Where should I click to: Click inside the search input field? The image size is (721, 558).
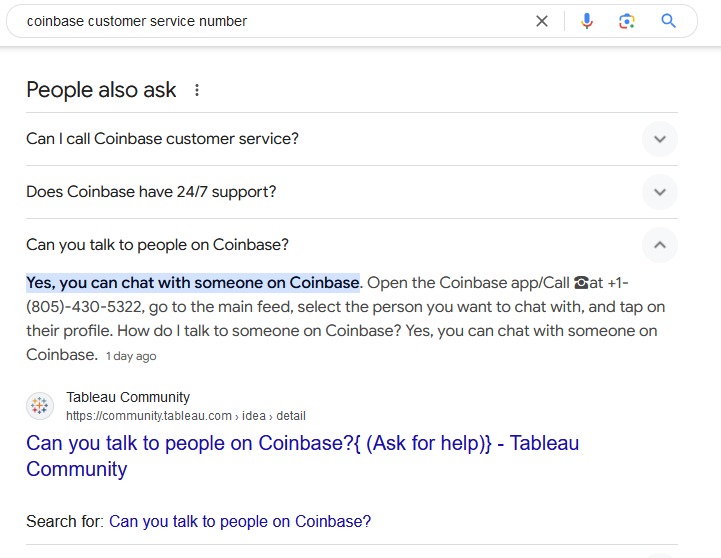(x=276, y=21)
